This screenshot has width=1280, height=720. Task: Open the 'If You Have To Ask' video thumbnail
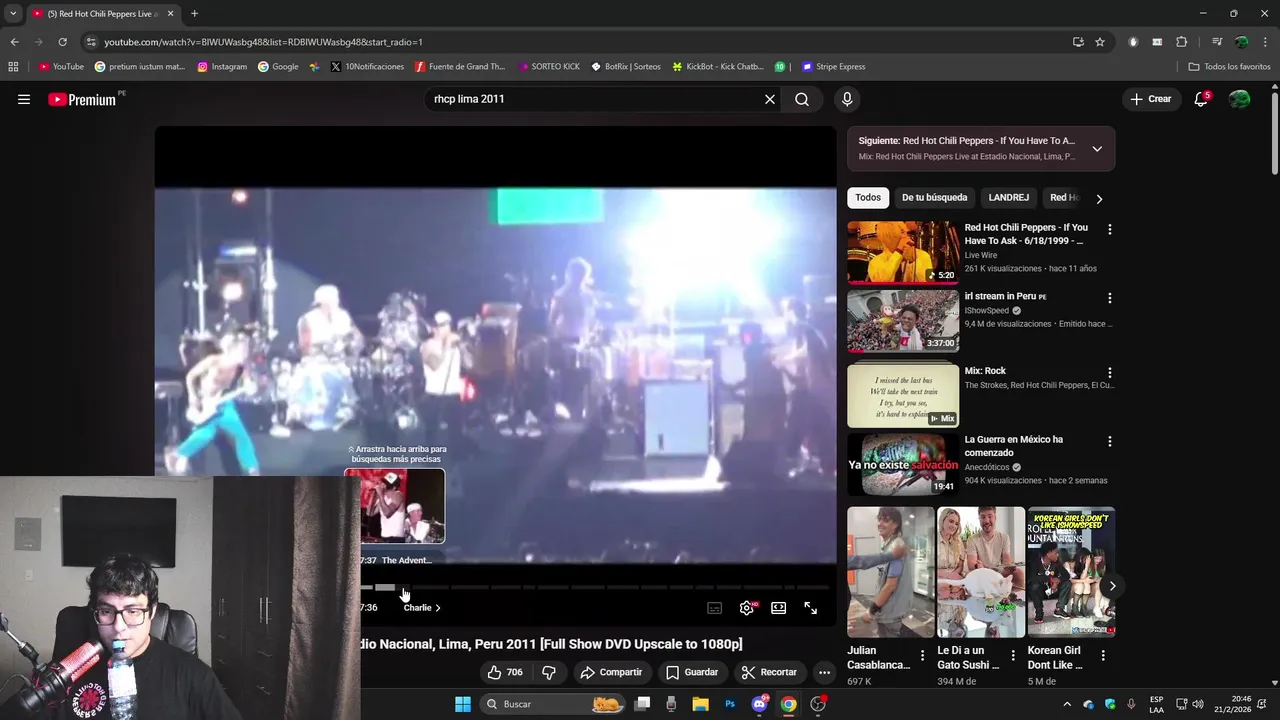coord(903,252)
